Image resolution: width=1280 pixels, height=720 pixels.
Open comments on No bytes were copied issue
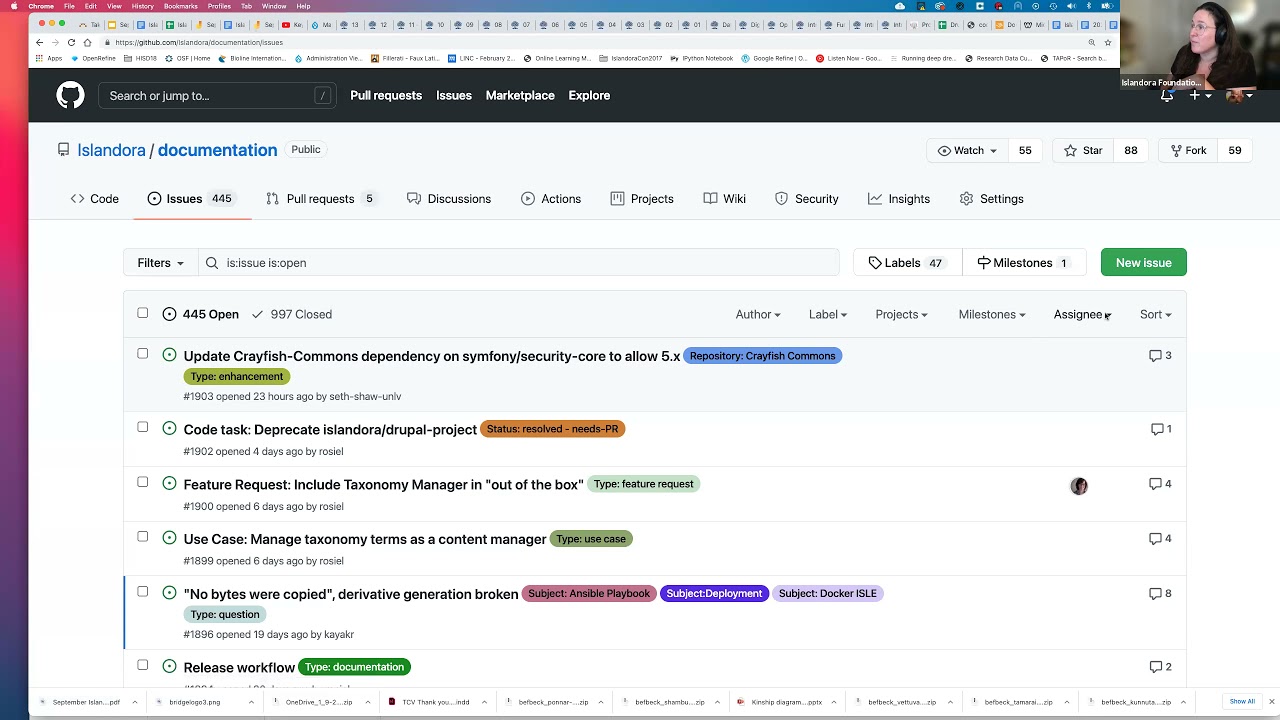1160,594
